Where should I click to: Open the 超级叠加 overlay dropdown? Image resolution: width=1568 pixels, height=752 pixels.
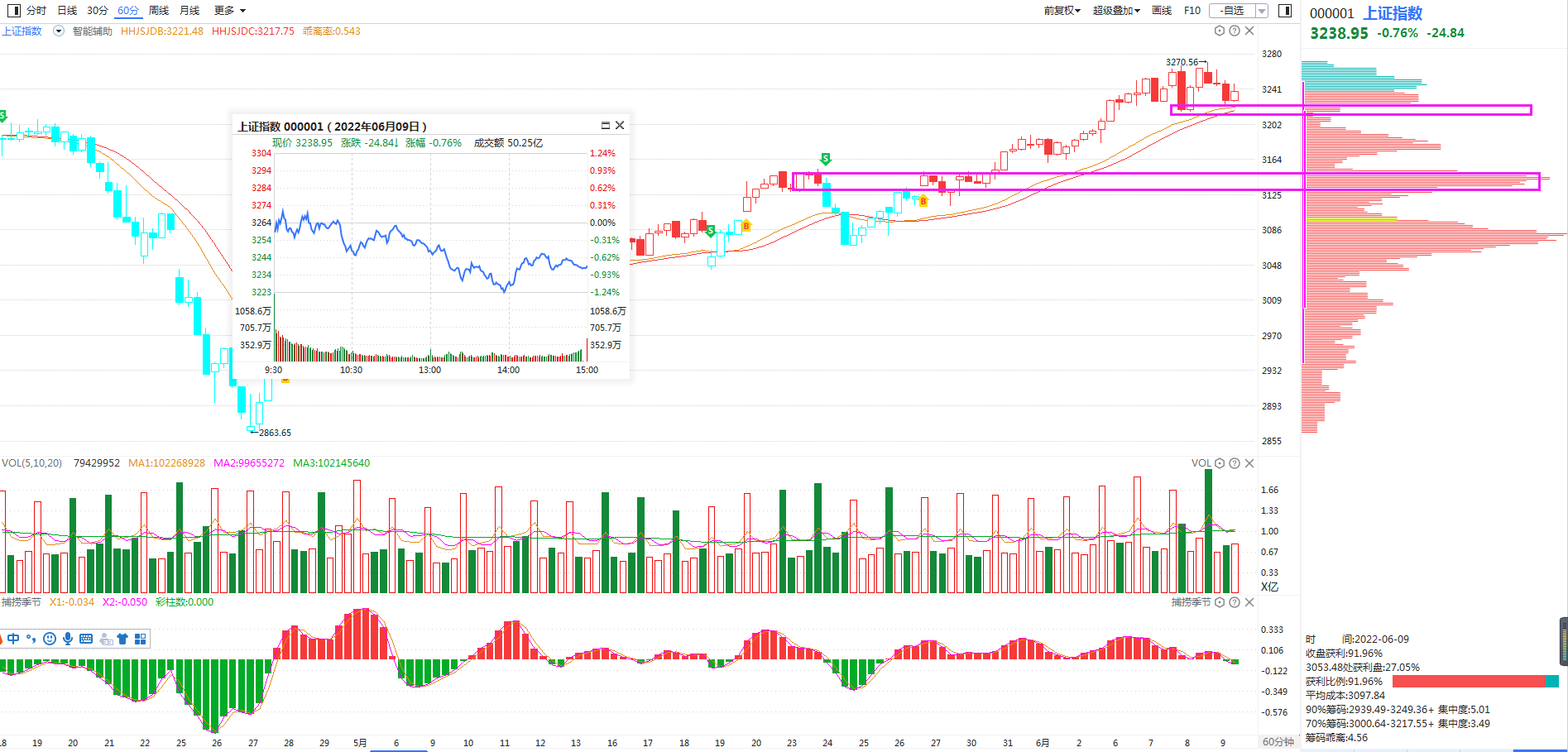click(x=1116, y=11)
